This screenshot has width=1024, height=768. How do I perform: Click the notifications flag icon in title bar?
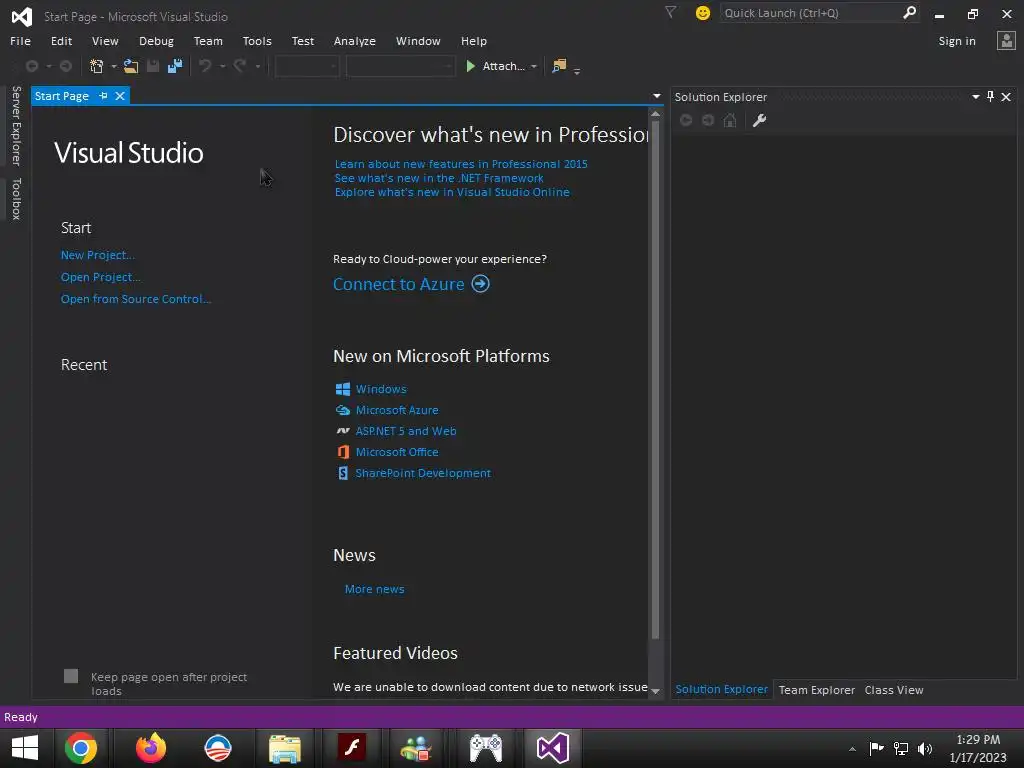(670, 12)
